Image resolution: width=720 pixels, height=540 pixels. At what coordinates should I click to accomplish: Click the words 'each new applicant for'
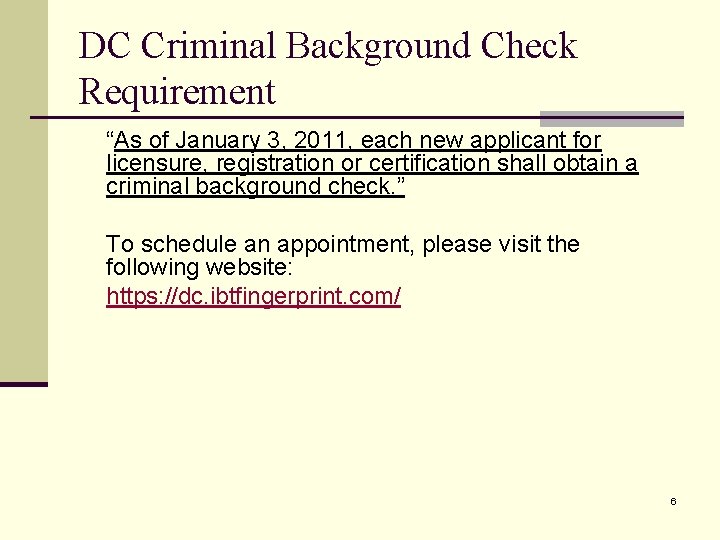pyautogui.click(x=481, y=140)
